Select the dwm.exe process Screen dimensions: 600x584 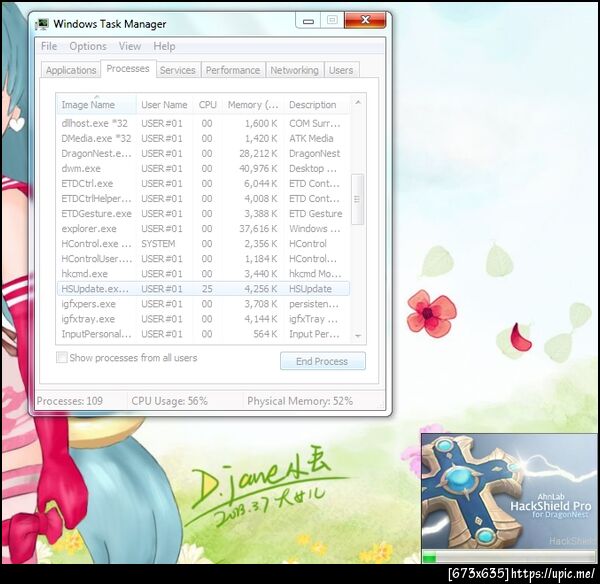click(x=203, y=168)
